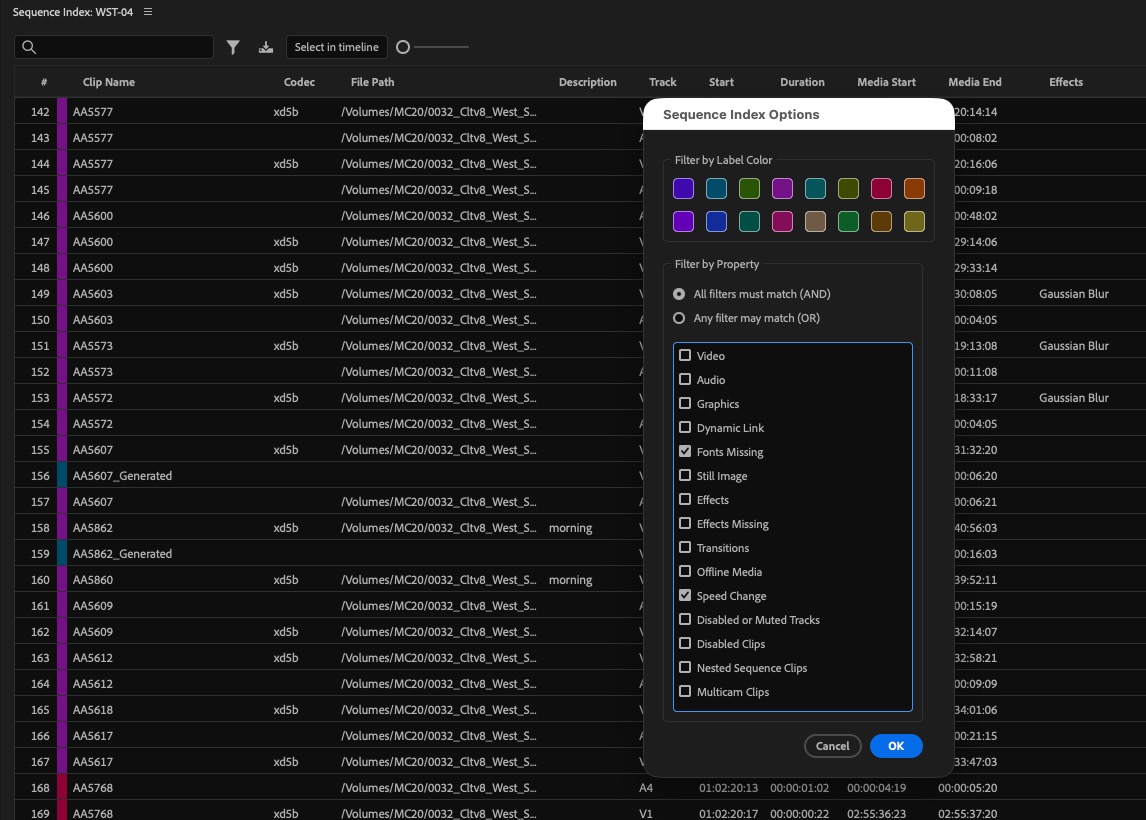Image resolution: width=1146 pixels, height=820 pixels.
Task: Open the Sequence Index panel menu icon
Action: pyautogui.click(x=148, y=12)
